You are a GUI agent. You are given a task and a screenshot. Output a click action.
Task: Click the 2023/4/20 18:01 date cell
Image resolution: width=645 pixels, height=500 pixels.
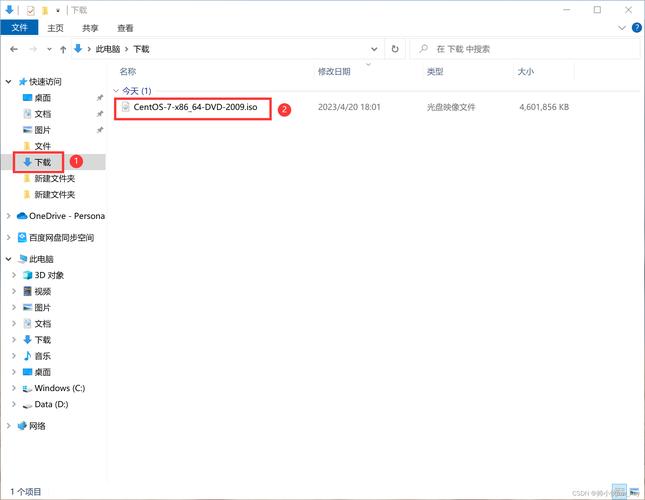(349, 107)
